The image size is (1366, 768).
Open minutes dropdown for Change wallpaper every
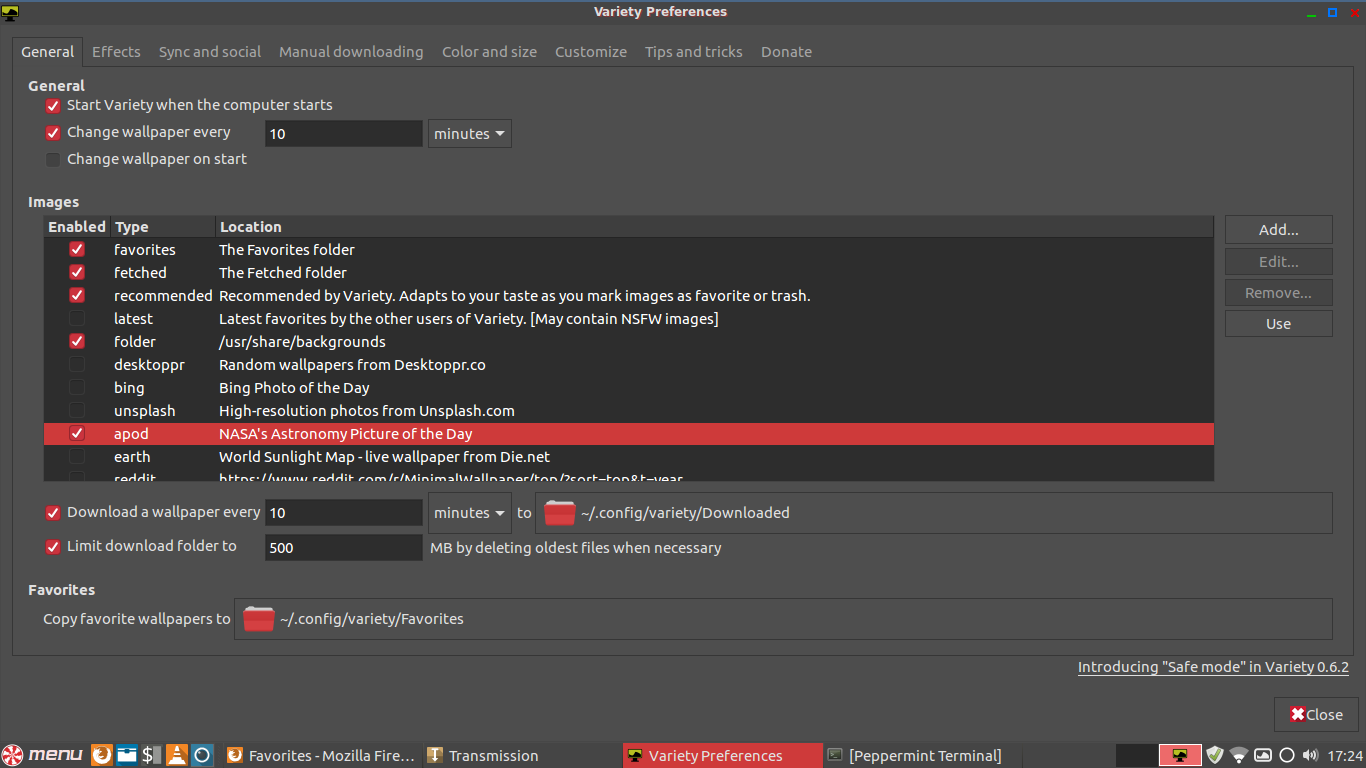coord(470,134)
